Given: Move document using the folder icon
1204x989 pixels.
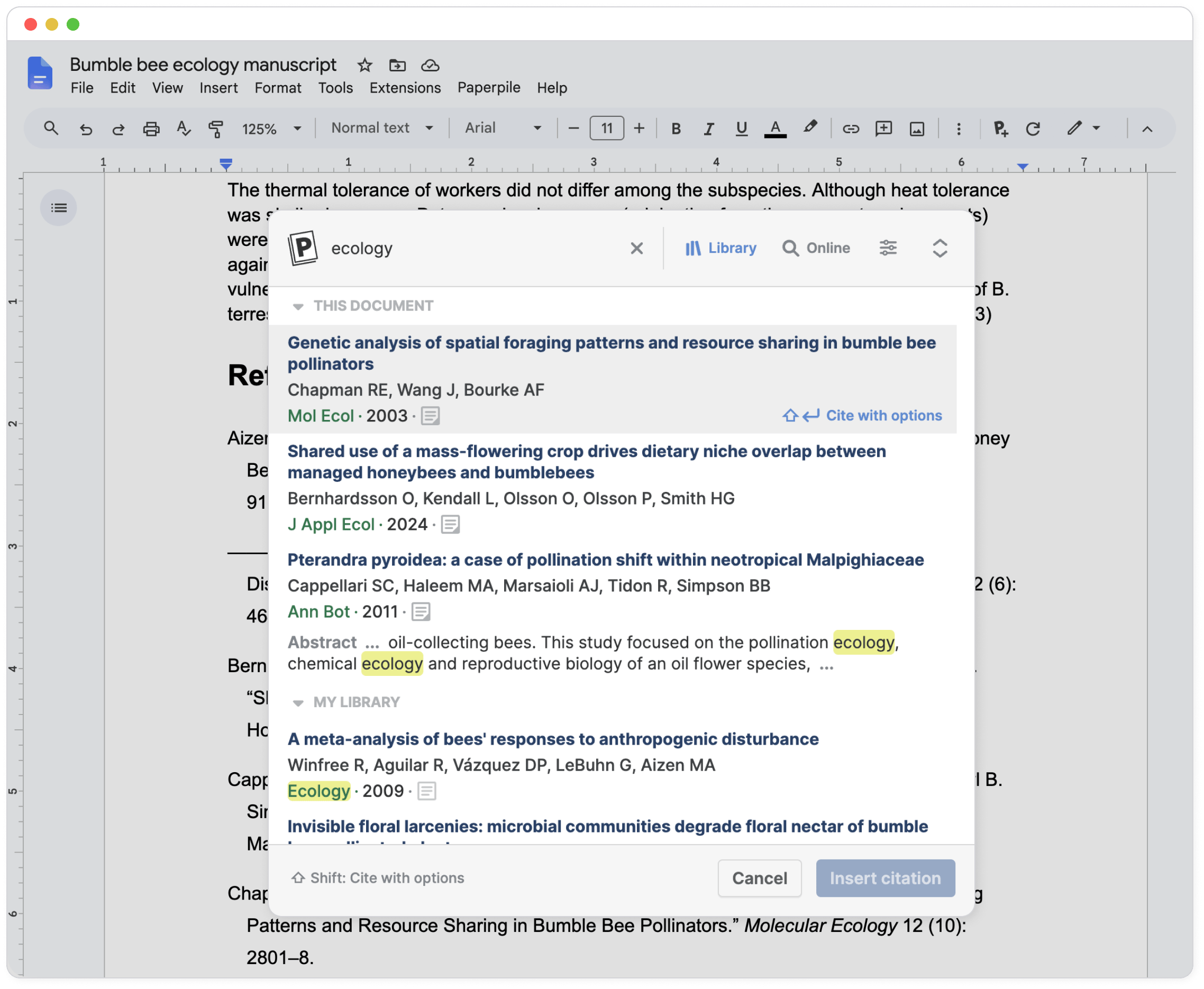Looking at the screenshot, I should click(397, 66).
